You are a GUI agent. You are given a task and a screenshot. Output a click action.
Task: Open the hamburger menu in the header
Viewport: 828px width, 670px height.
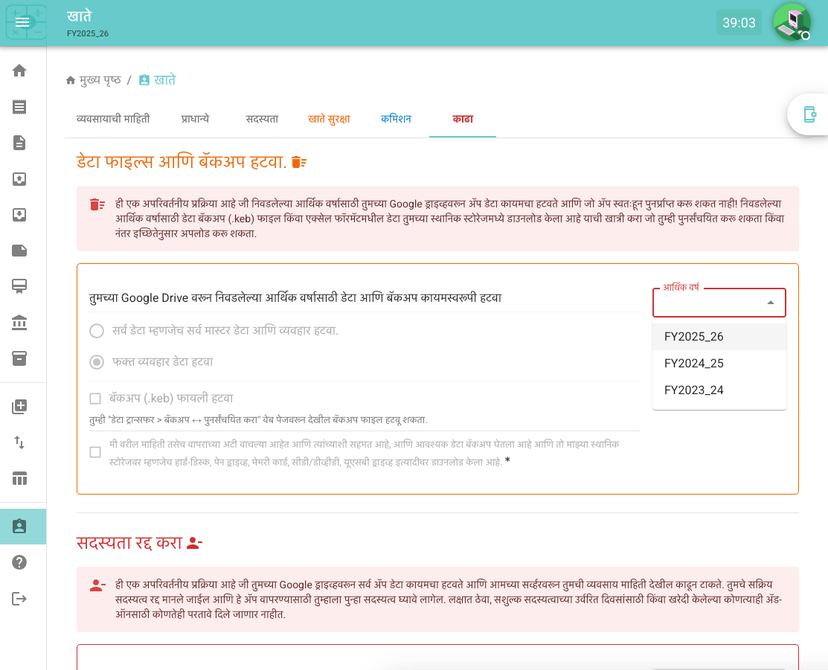point(22,23)
